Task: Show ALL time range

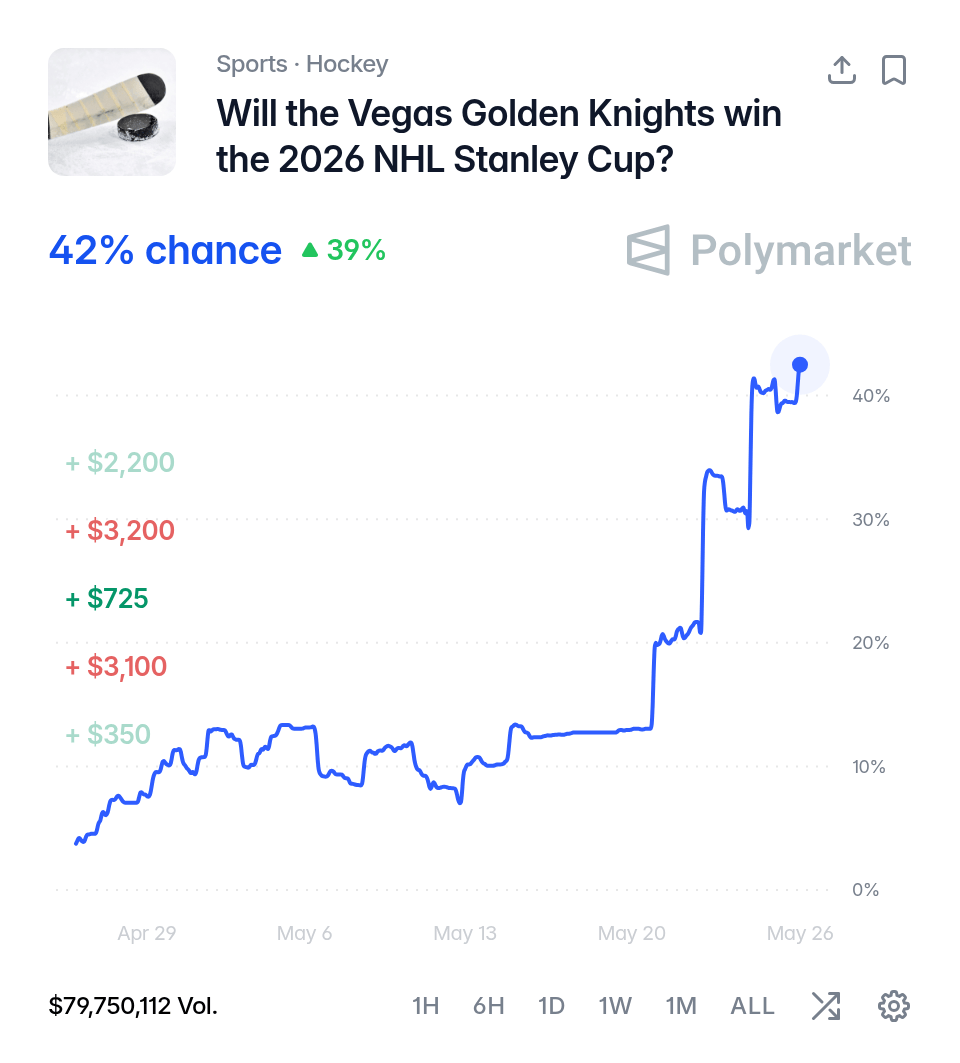Action: (x=752, y=1005)
